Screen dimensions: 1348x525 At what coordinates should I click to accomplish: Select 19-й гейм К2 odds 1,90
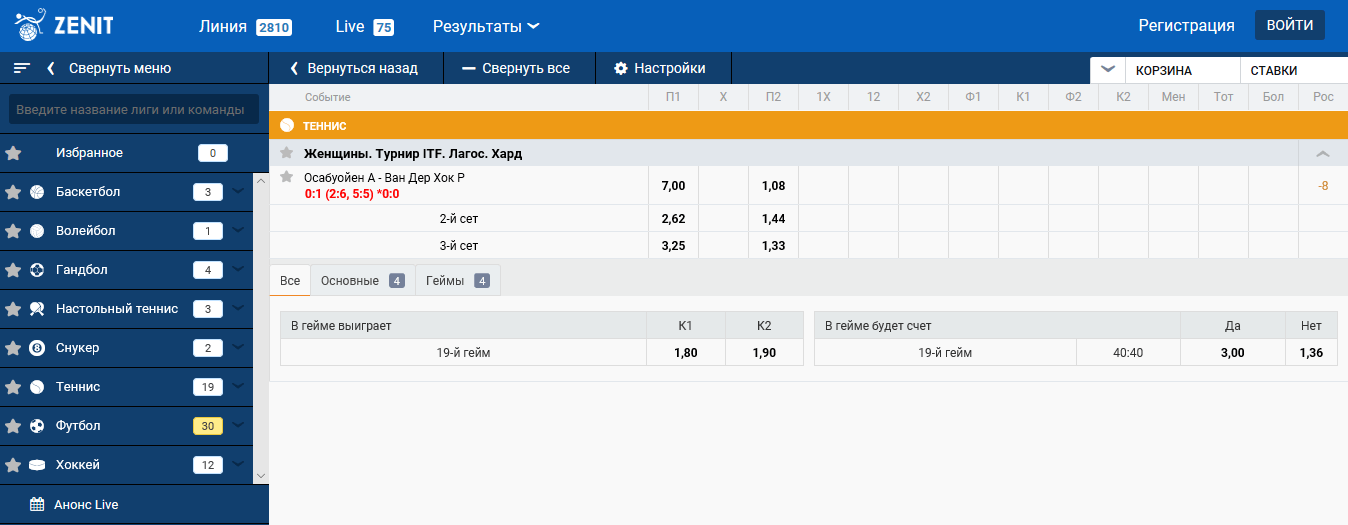pyautogui.click(x=764, y=353)
